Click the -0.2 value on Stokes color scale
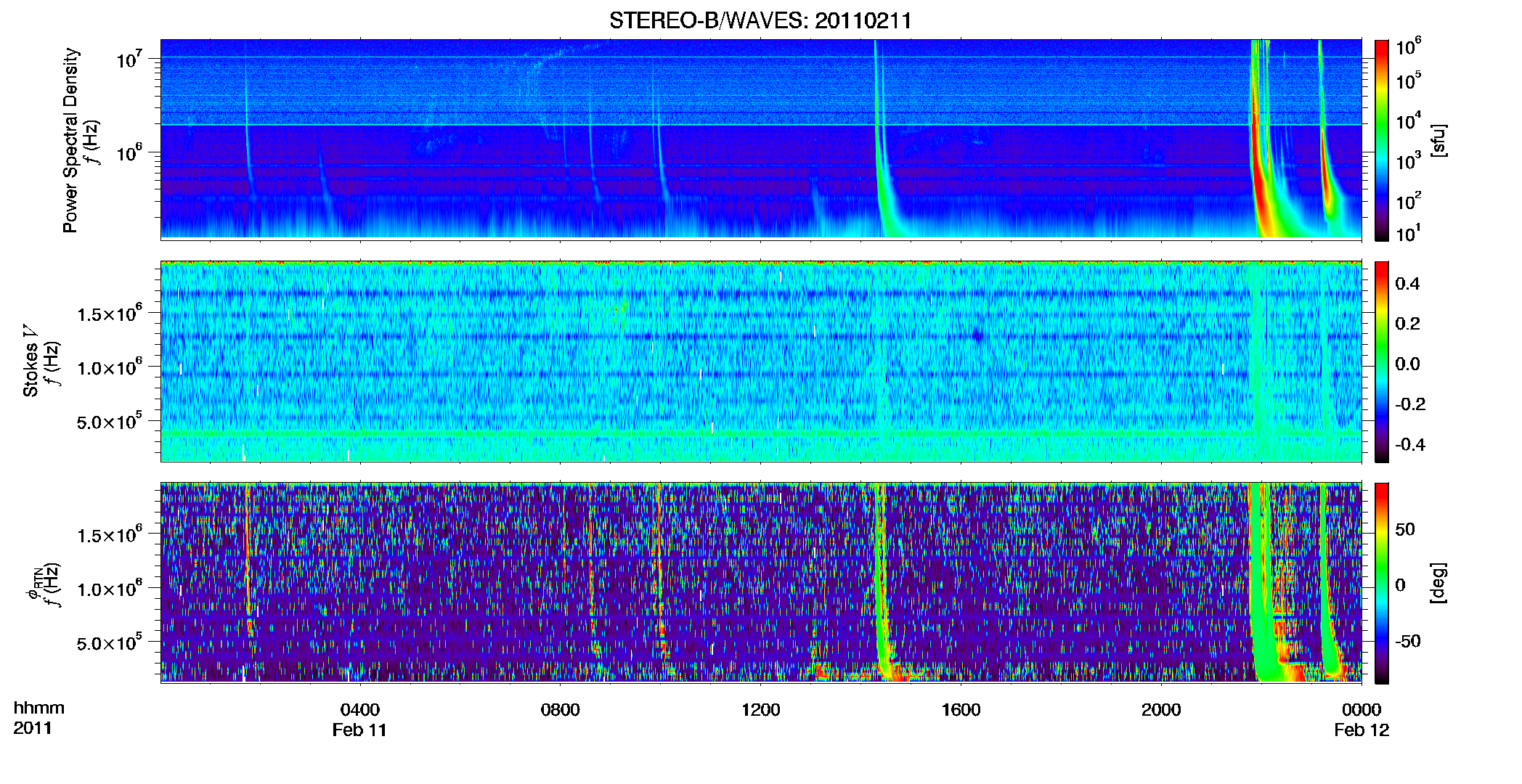The image size is (1522, 784). [1410, 404]
